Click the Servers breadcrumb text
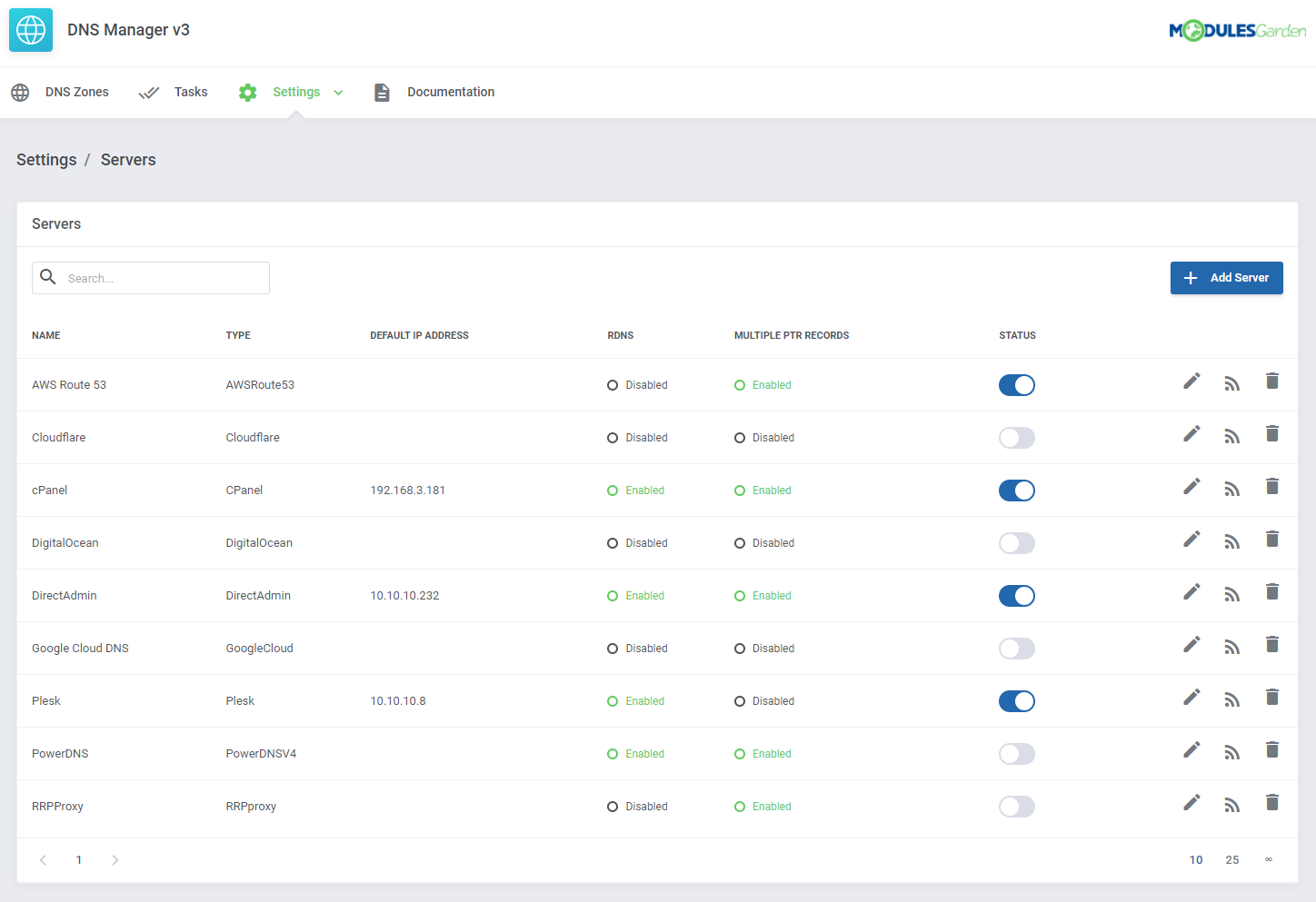Viewport: 1316px width, 902px height. [128, 160]
